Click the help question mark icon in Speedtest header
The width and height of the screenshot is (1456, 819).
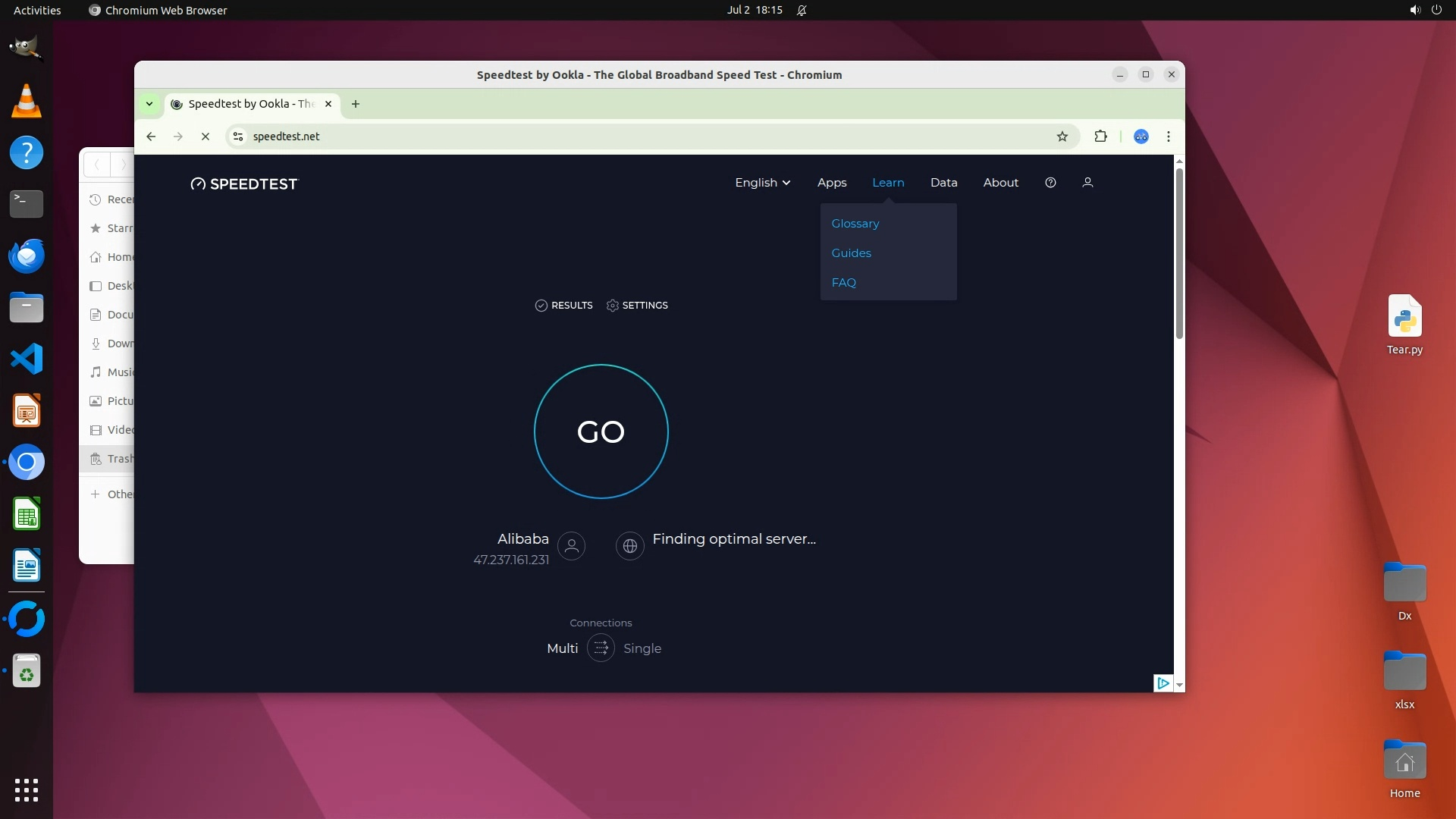pyautogui.click(x=1050, y=183)
